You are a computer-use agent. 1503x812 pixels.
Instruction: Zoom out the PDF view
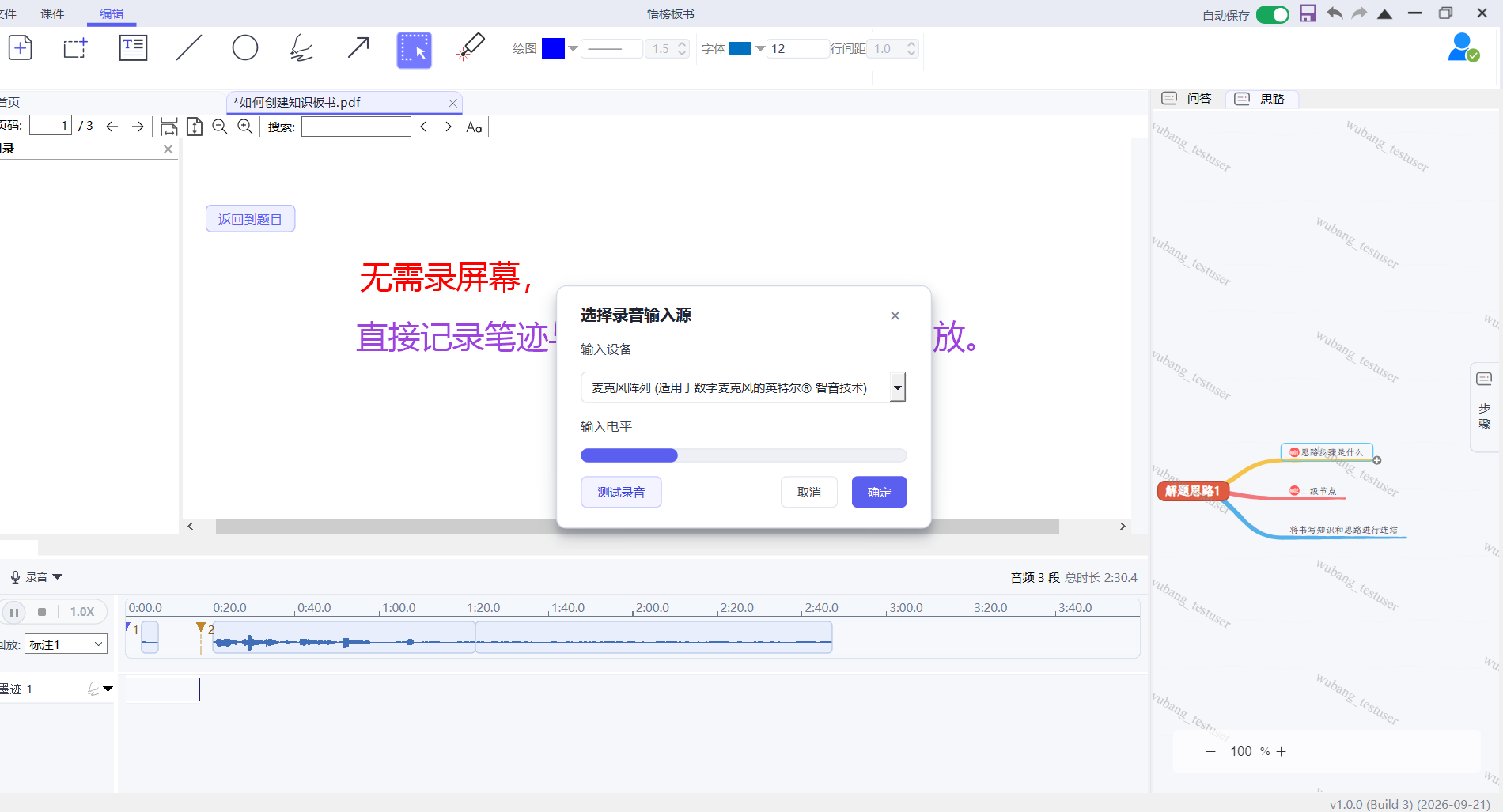pyautogui.click(x=220, y=127)
